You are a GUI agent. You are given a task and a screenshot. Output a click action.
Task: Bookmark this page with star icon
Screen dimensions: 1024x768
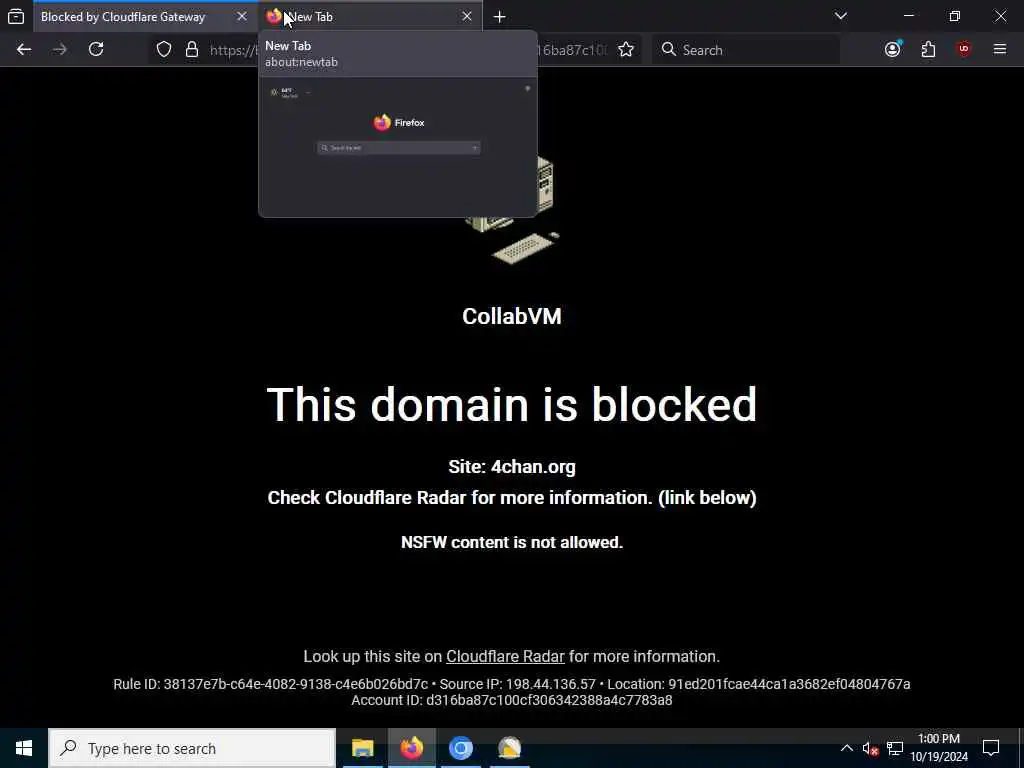coord(626,50)
